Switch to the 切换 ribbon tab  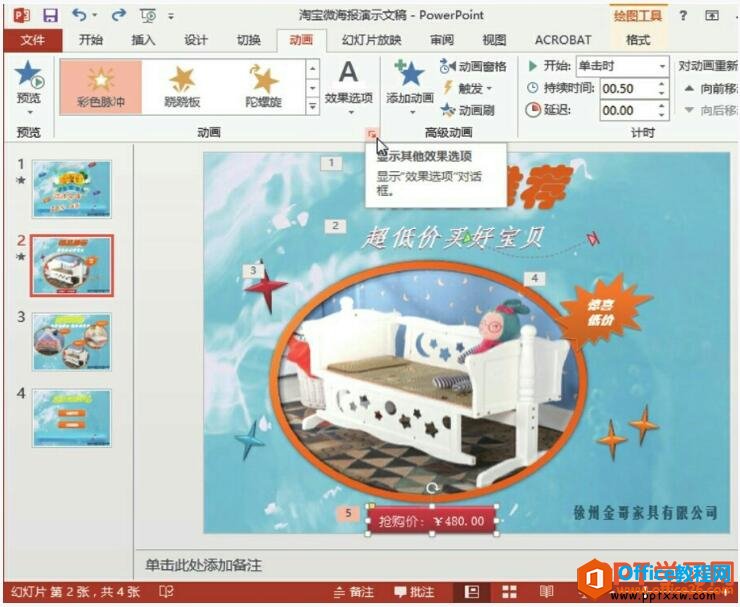click(248, 40)
